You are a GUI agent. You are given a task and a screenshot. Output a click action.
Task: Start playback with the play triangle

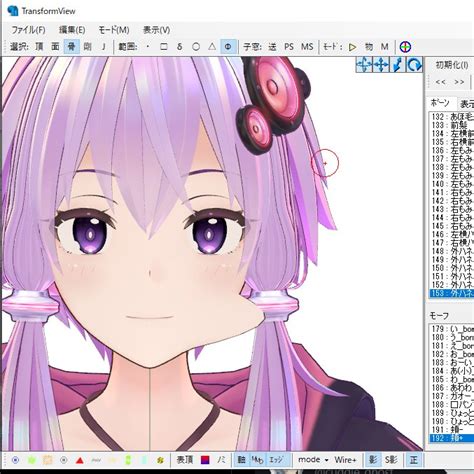(x=352, y=47)
